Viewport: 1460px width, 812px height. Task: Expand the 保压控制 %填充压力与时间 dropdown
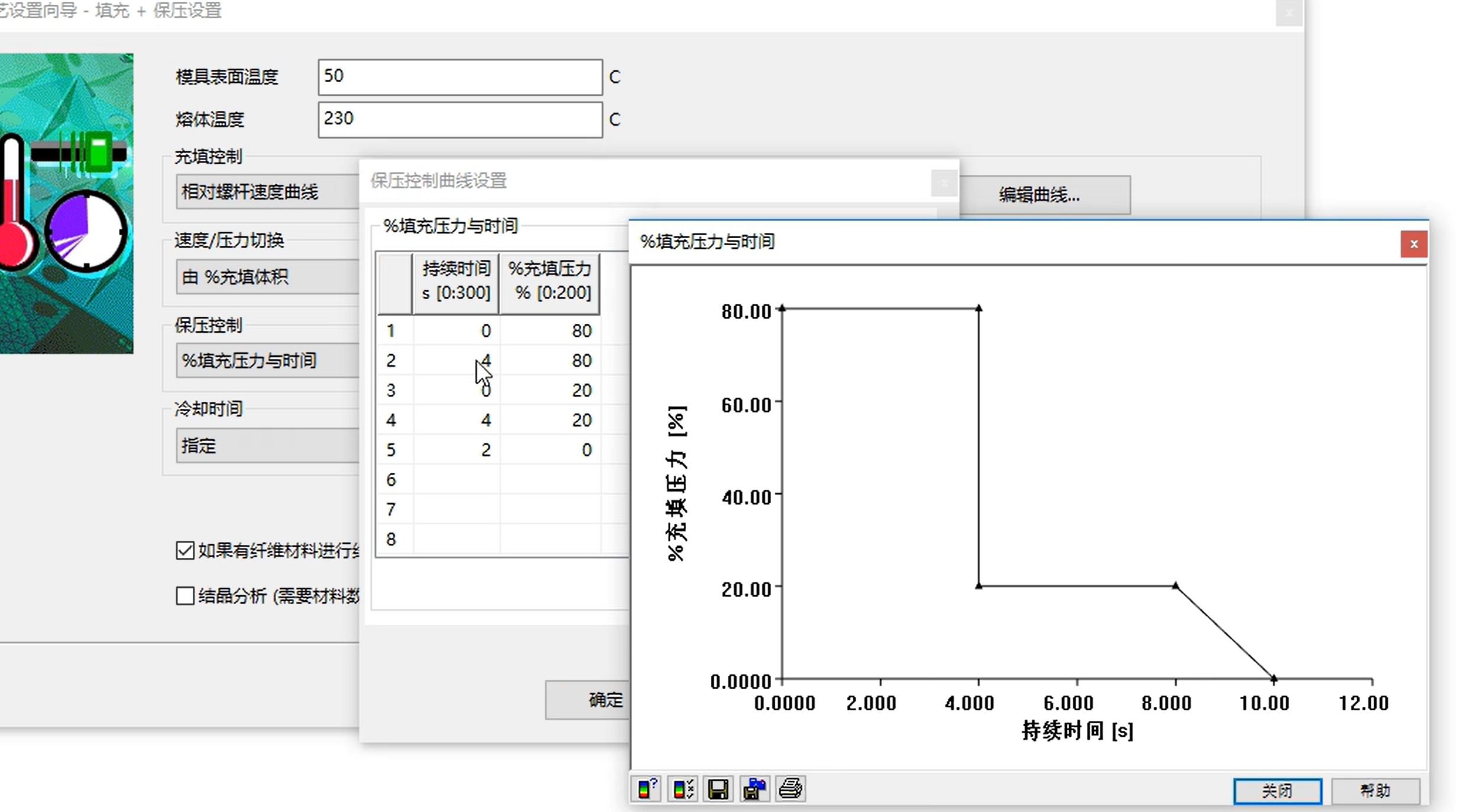(267, 360)
